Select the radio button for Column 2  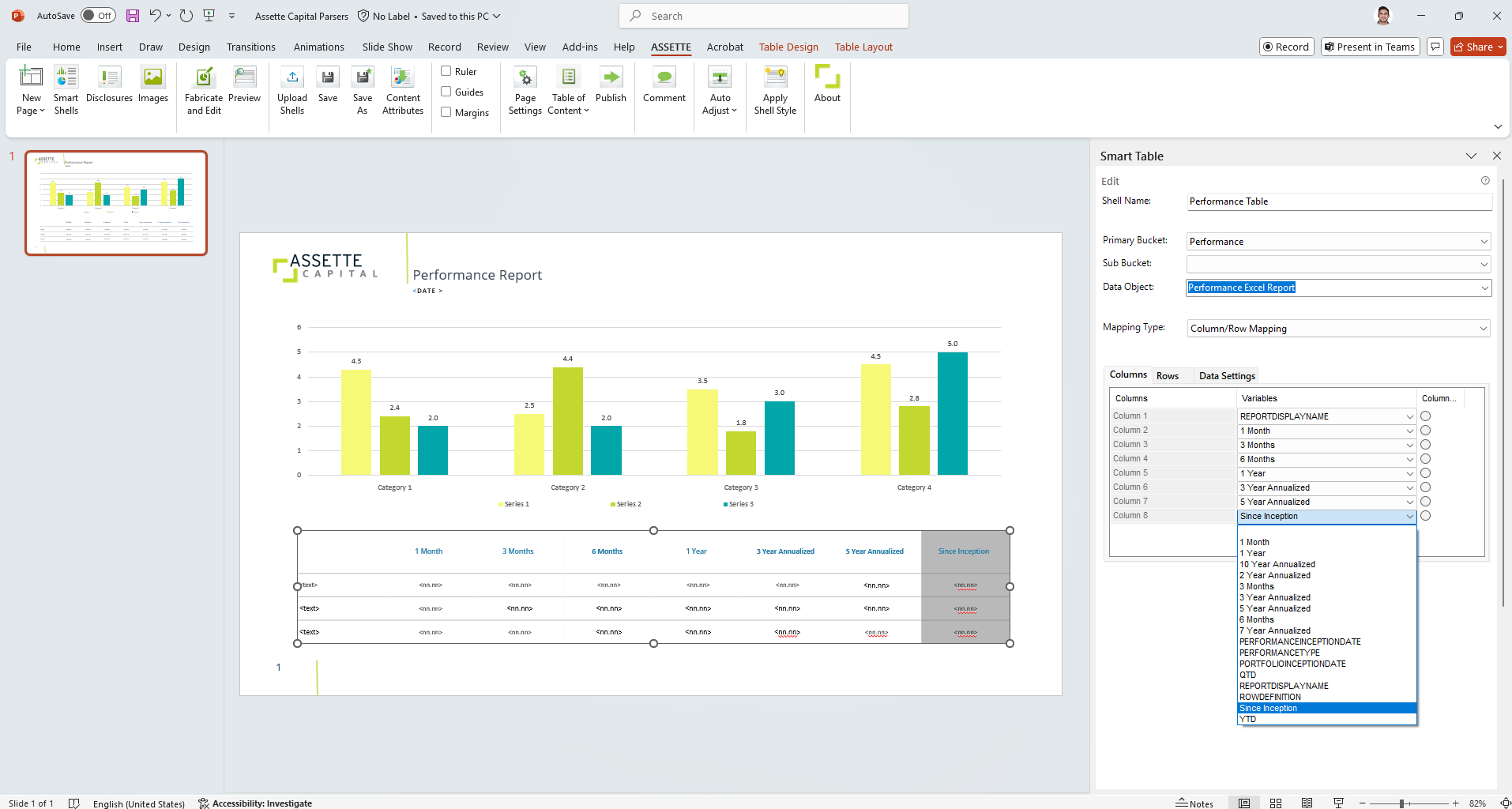point(1425,431)
